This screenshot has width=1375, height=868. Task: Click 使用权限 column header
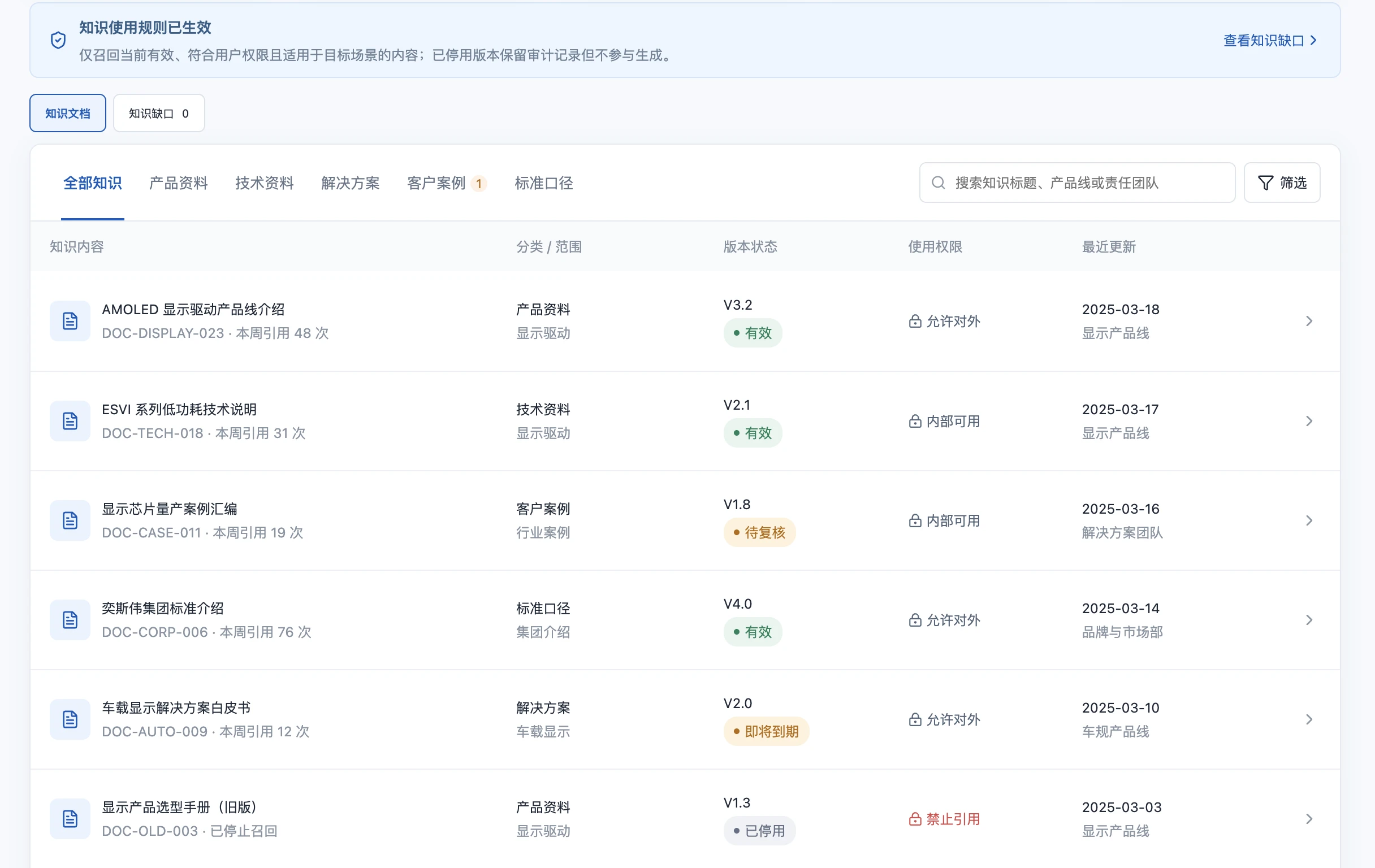click(935, 246)
